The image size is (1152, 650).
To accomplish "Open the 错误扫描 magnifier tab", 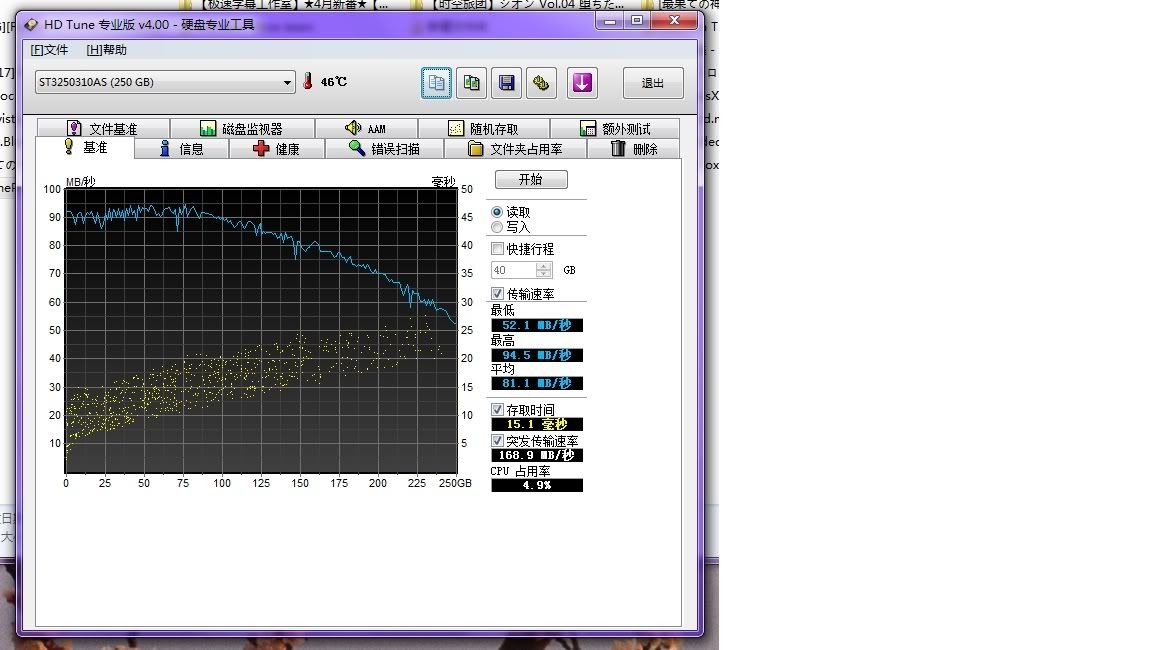I will pos(384,149).
